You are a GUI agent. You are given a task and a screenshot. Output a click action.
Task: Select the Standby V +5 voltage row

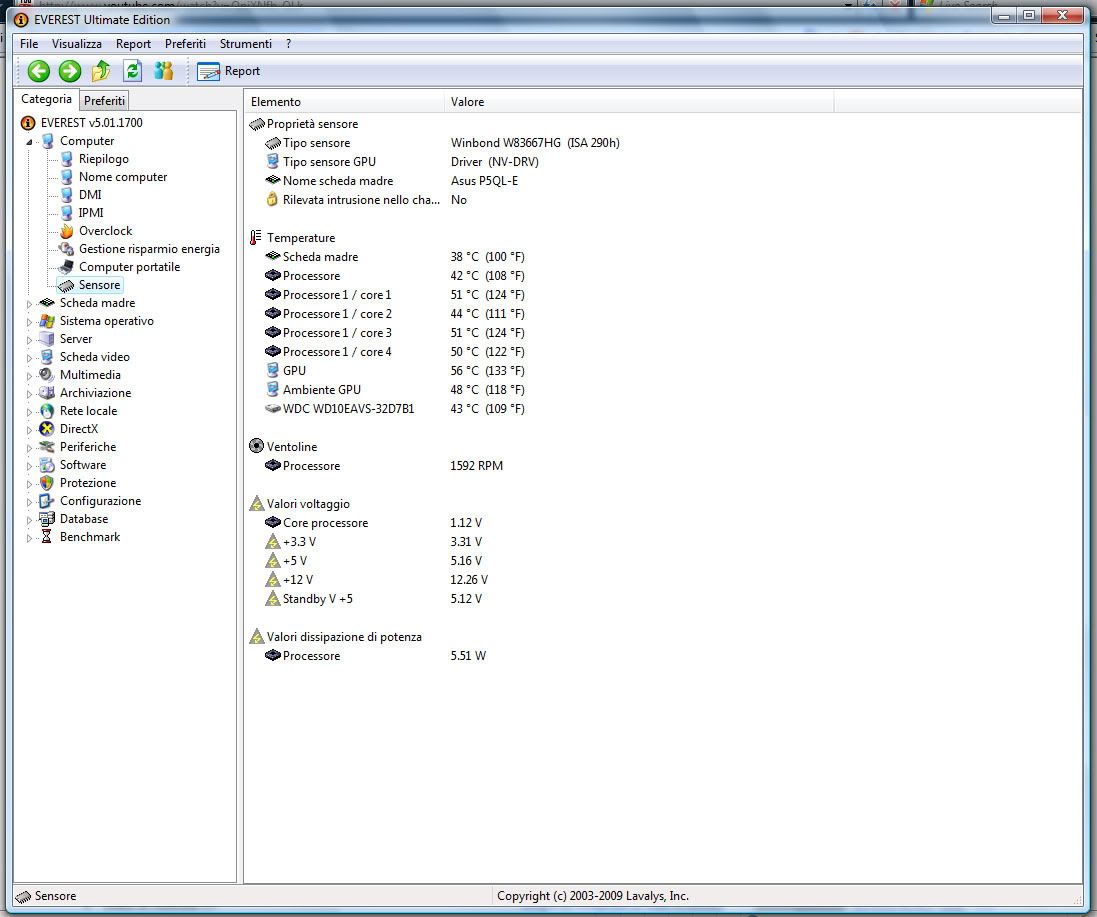[x=374, y=599]
